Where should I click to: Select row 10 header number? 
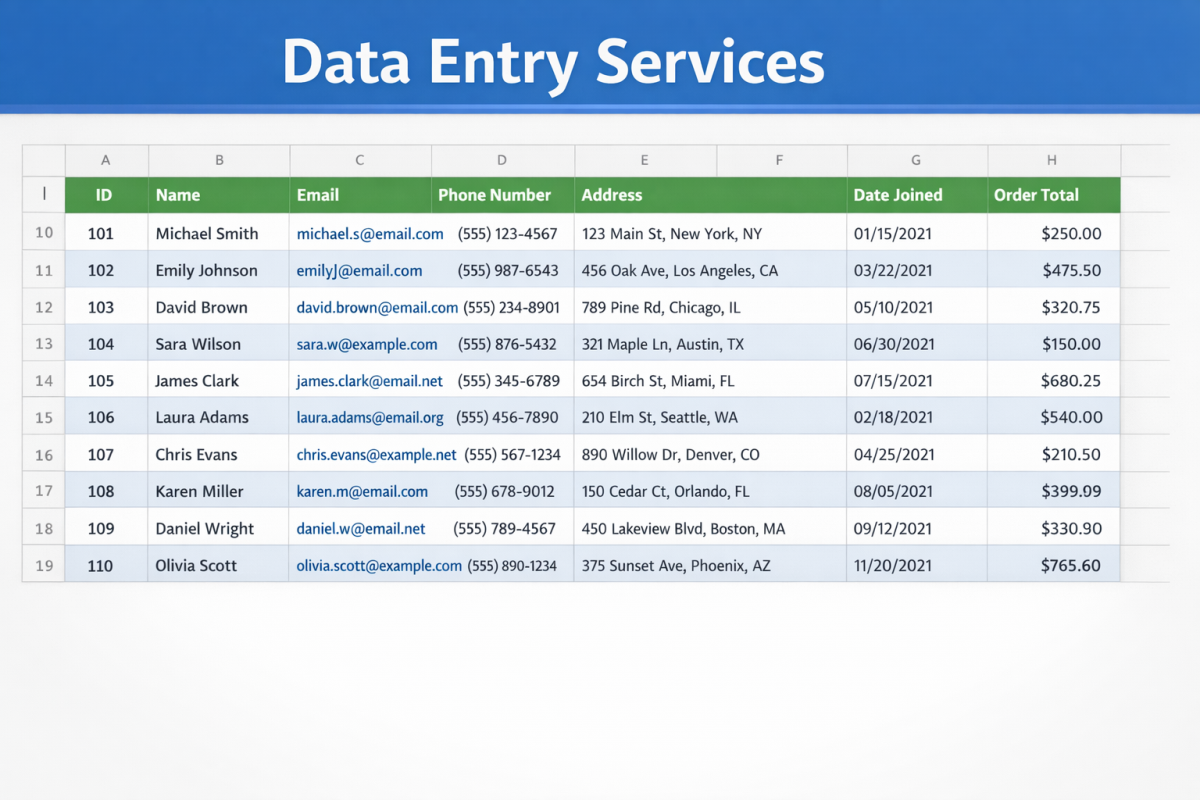(x=44, y=234)
